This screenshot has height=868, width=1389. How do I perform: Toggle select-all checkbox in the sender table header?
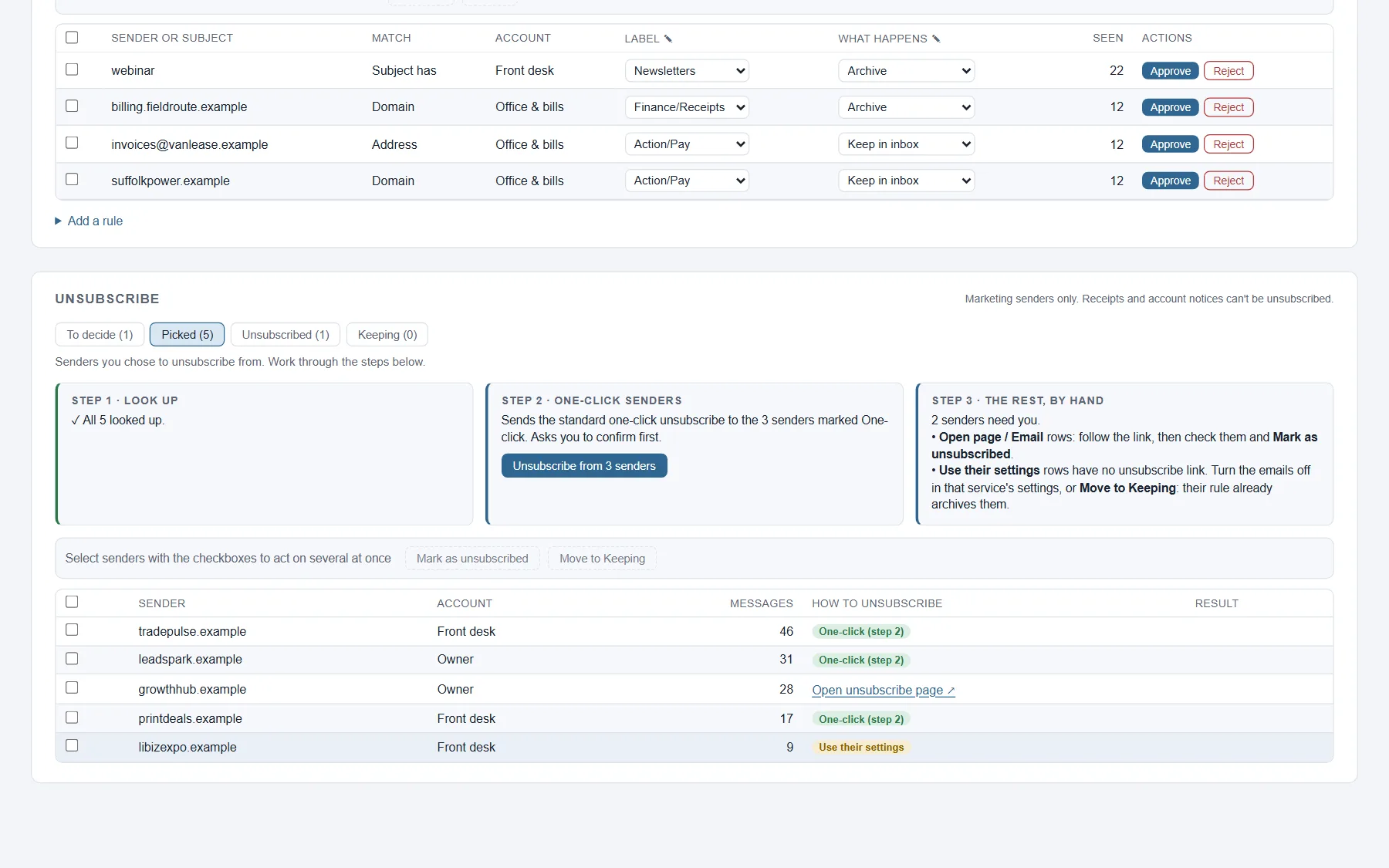pos(72,602)
